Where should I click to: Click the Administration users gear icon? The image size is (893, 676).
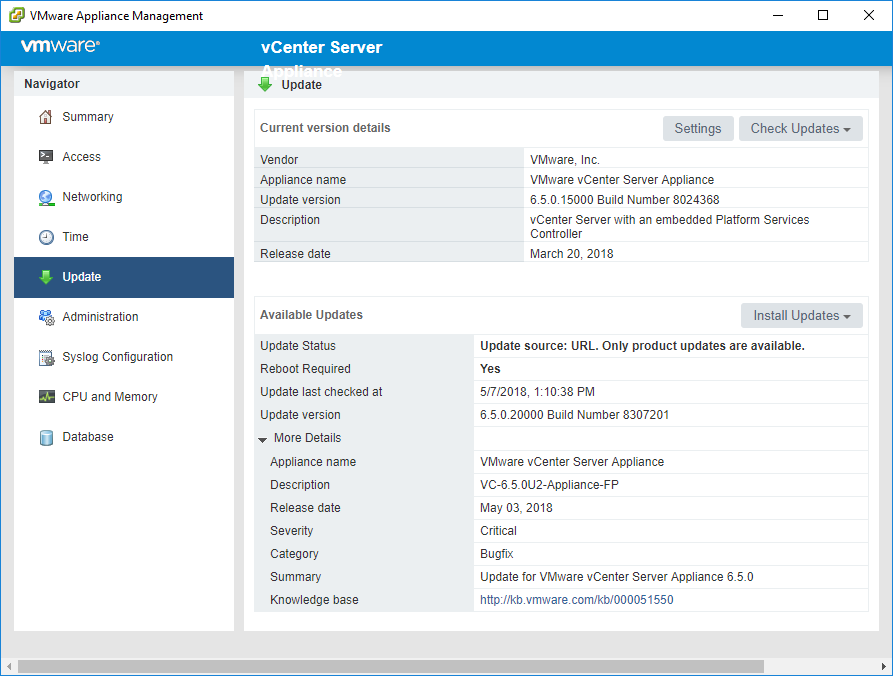coord(46,317)
